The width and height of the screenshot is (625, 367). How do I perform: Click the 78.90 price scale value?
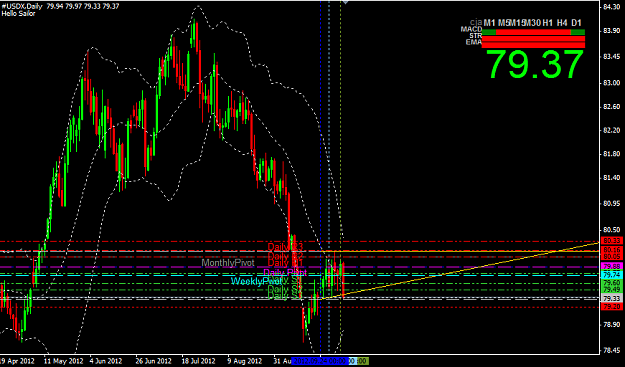pyautogui.click(x=611, y=324)
